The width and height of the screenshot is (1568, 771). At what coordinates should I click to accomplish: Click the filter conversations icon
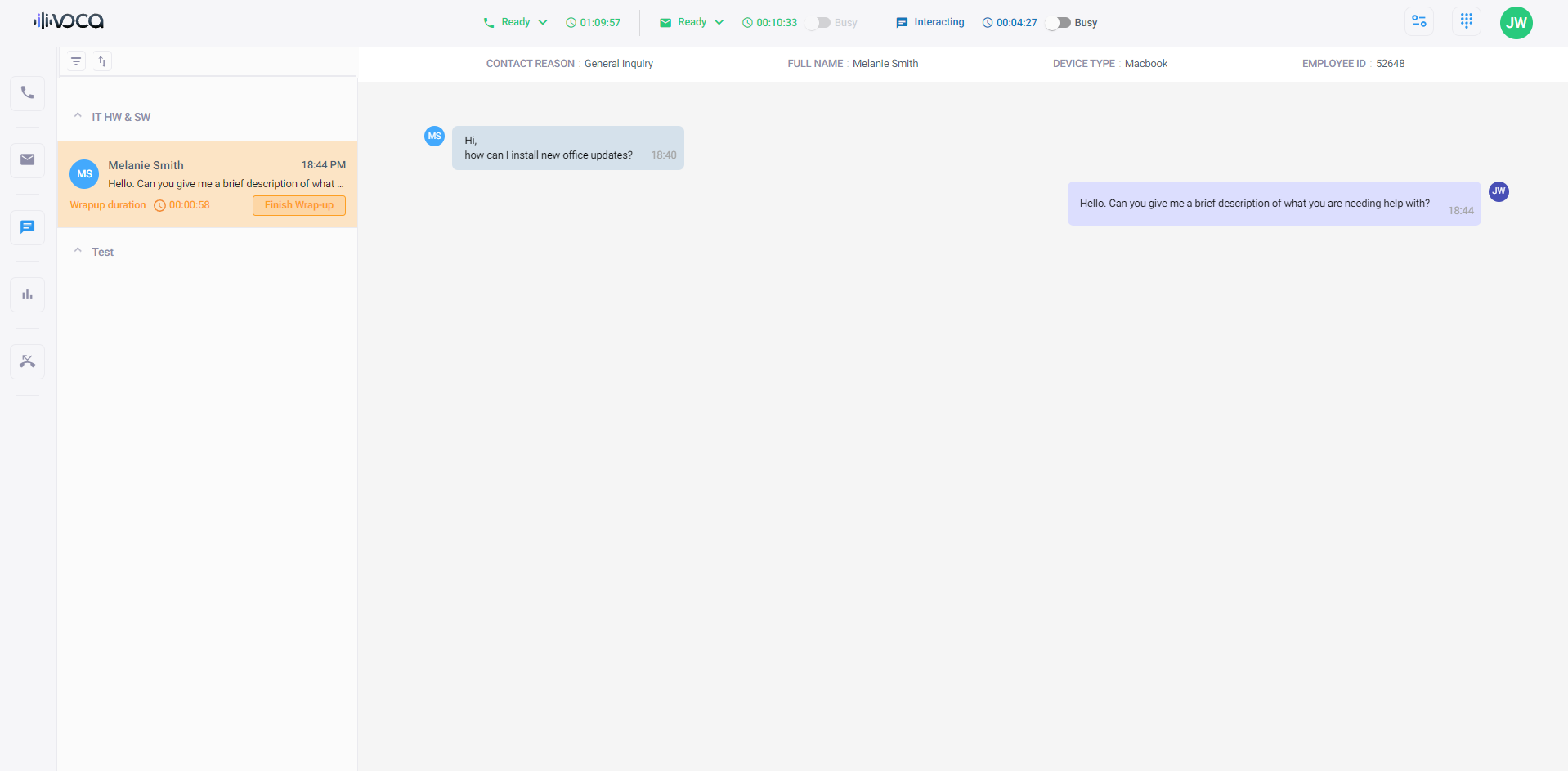76,61
